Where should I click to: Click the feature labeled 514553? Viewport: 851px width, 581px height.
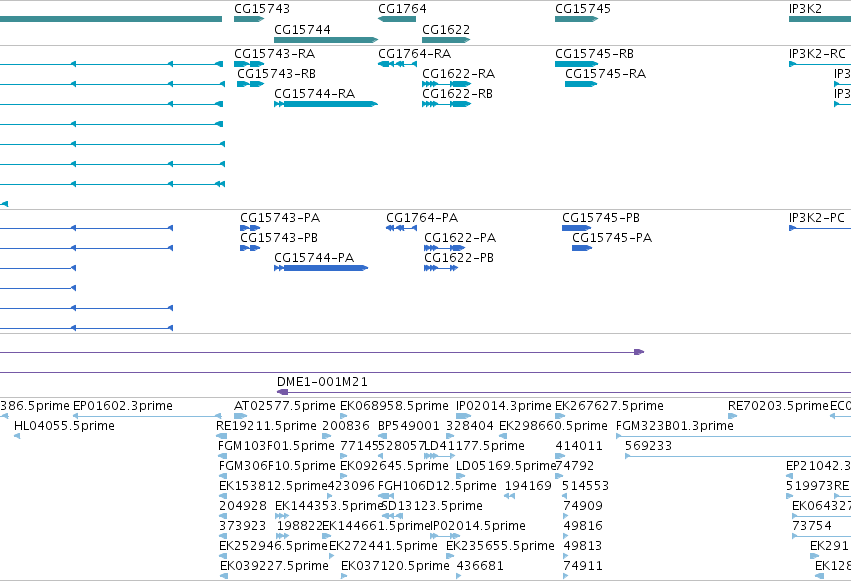(x=564, y=496)
